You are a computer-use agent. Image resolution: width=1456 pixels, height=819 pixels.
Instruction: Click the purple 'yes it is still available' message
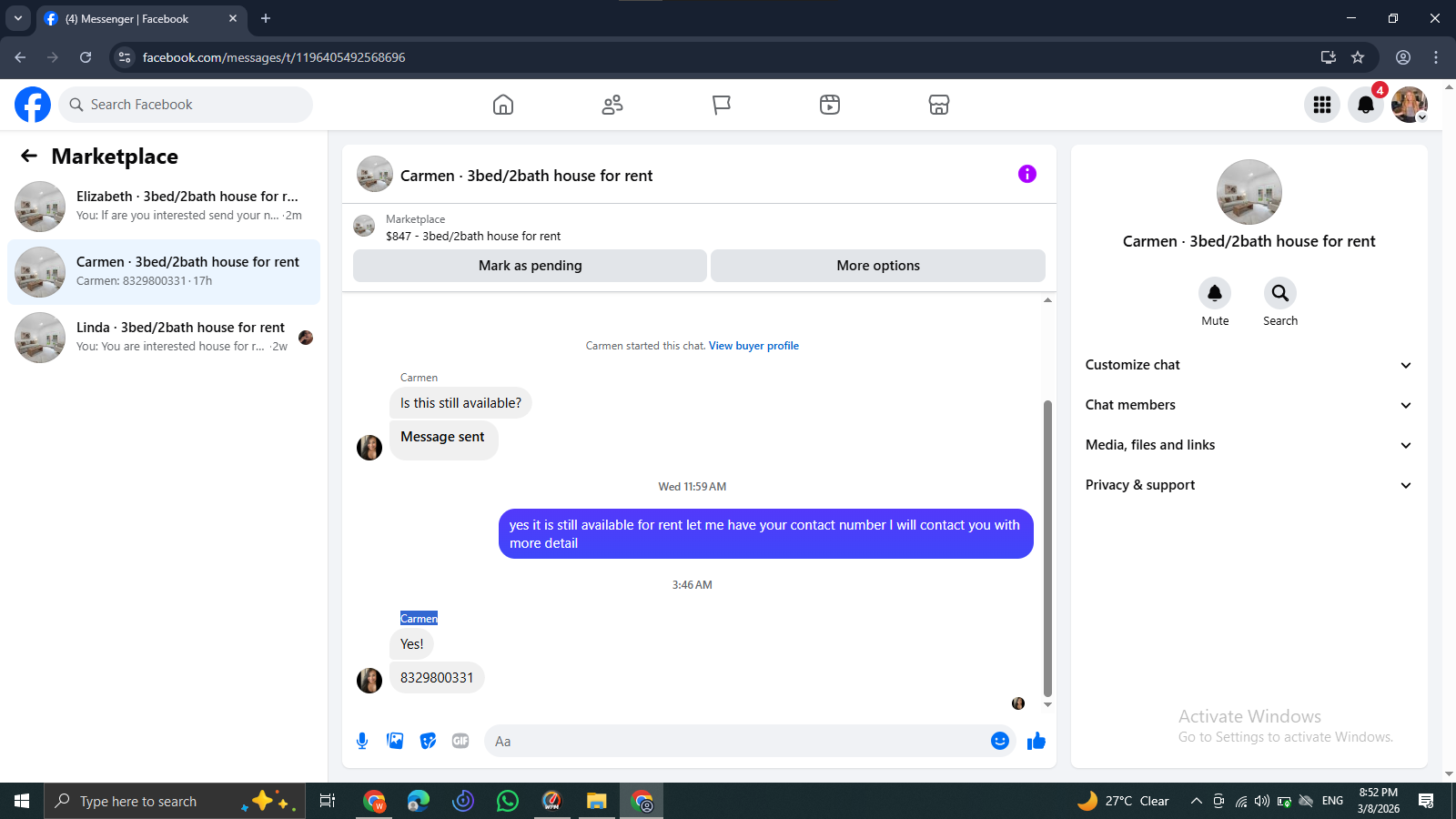(x=766, y=534)
